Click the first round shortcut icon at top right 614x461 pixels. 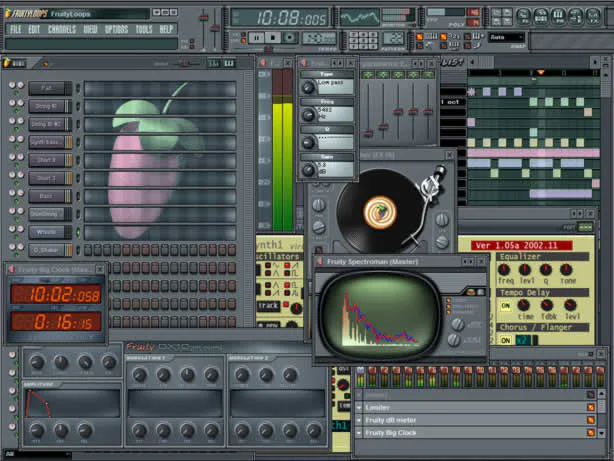[524, 16]
